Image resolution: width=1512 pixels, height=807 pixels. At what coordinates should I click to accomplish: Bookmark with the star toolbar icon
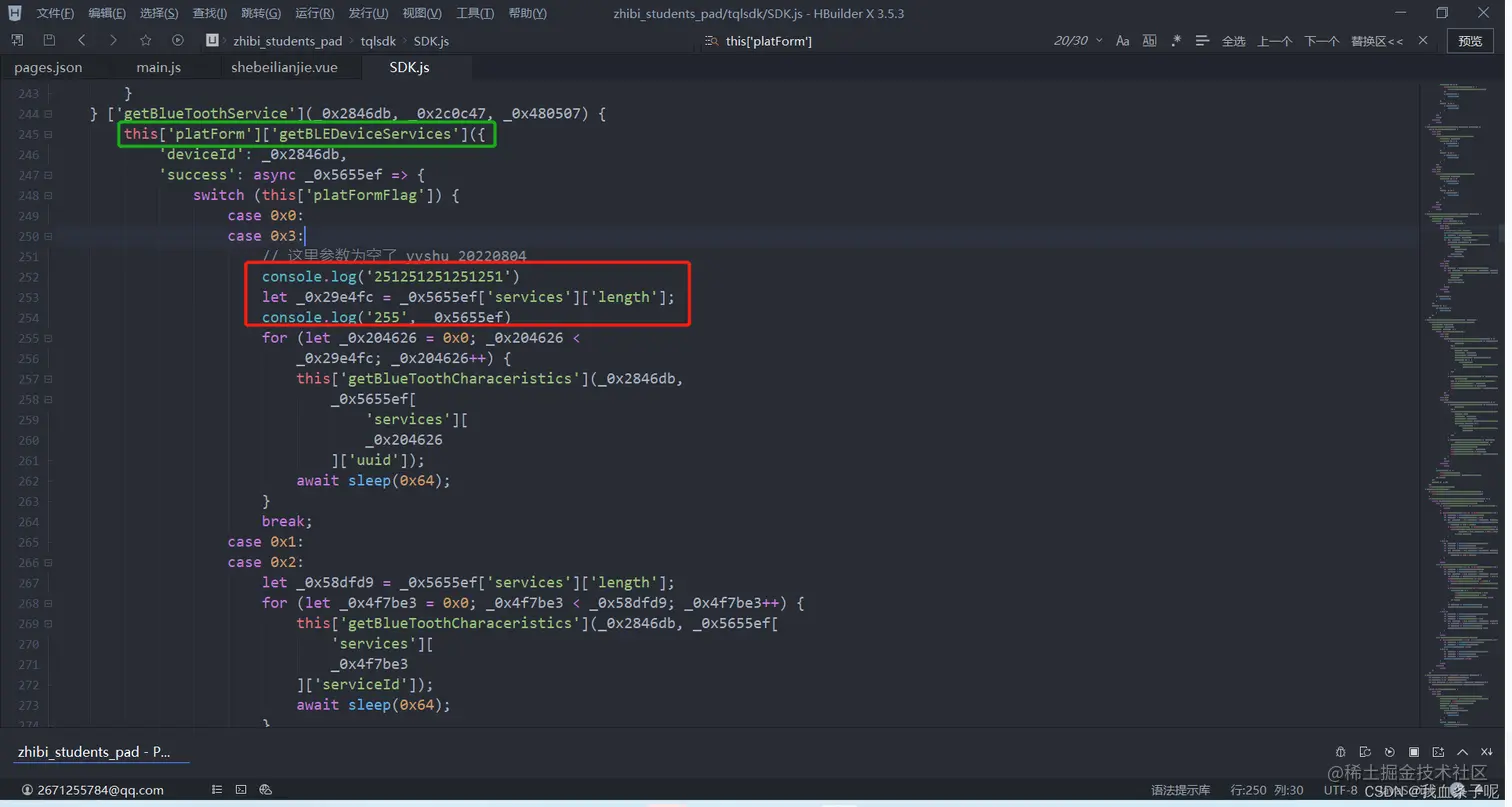[146, 40]
